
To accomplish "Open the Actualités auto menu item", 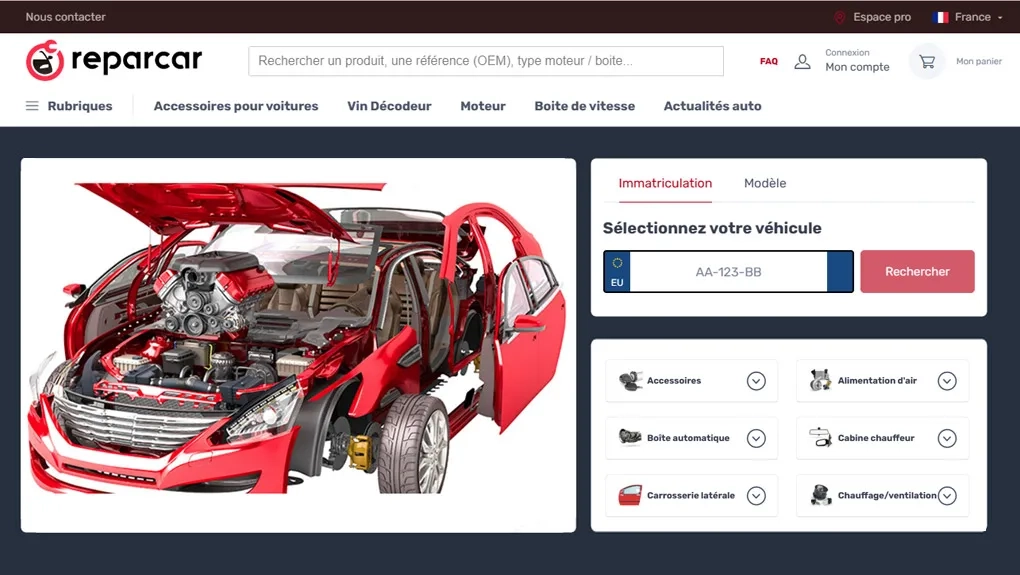I will coord(712,106).
